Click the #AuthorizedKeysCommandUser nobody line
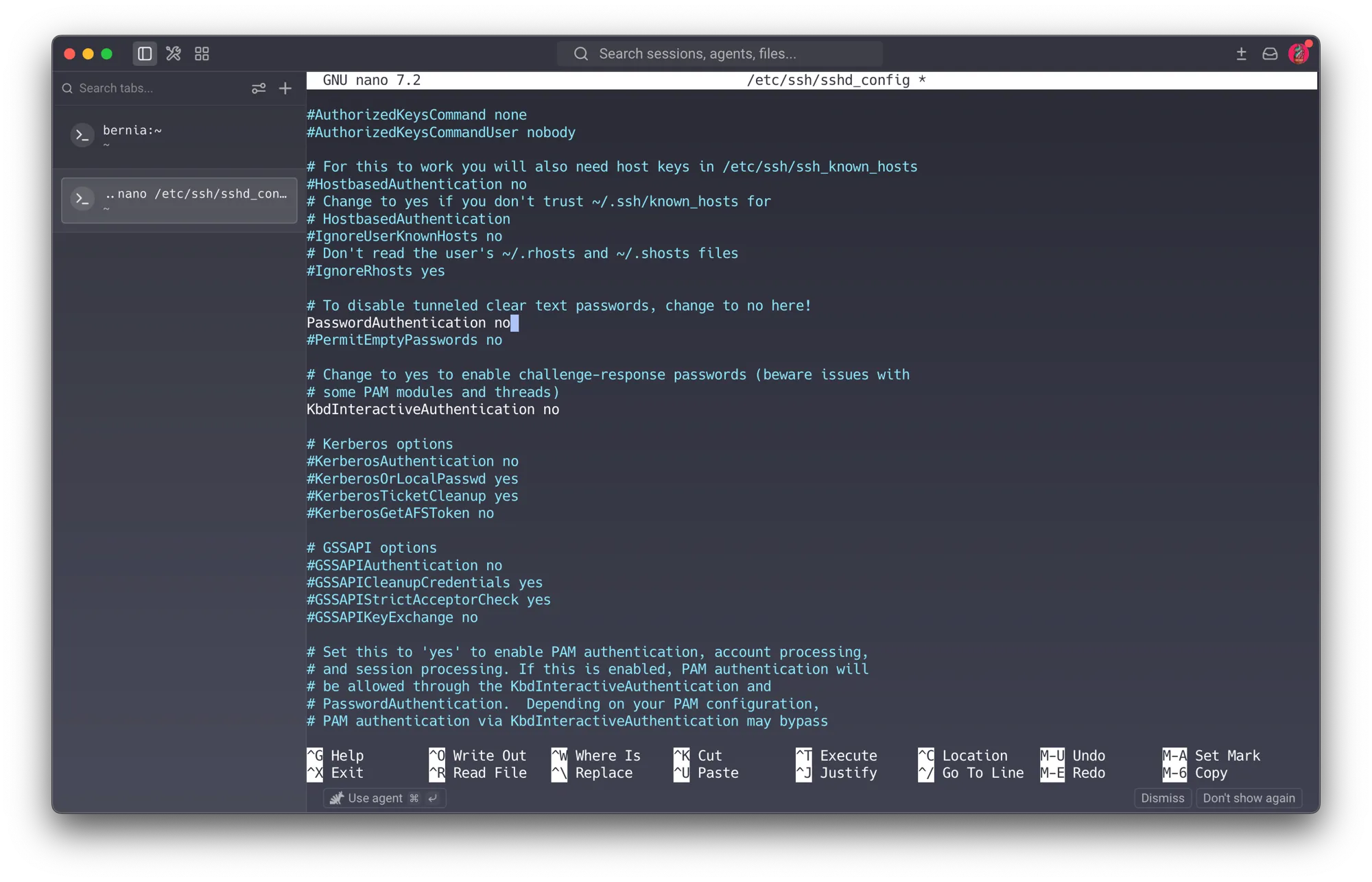The image size is (1372, 882). click(441, 132)
